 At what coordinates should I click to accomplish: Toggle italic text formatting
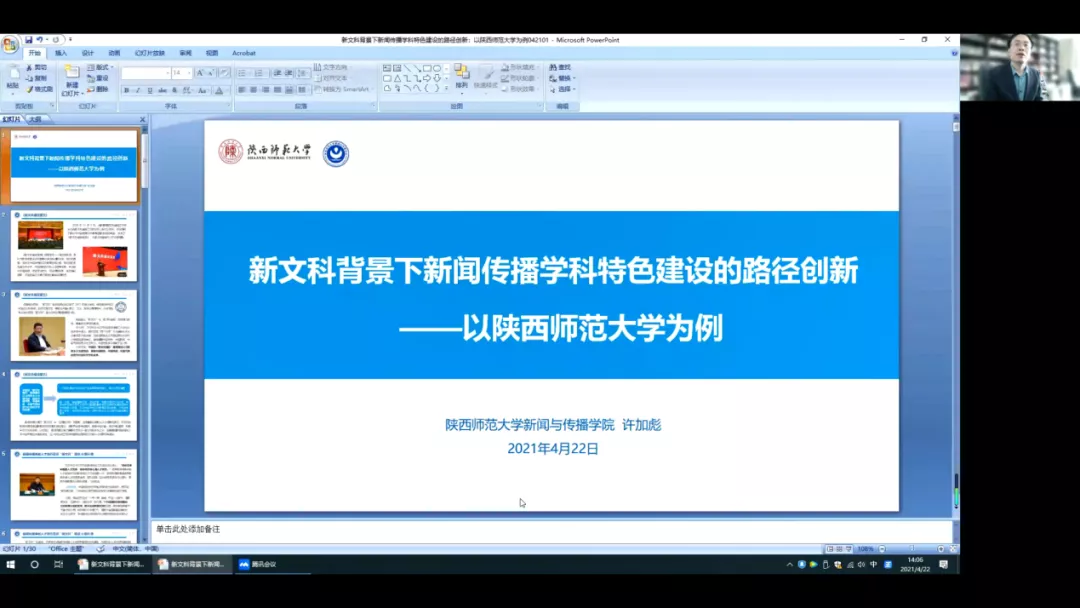tap(138, 90)
